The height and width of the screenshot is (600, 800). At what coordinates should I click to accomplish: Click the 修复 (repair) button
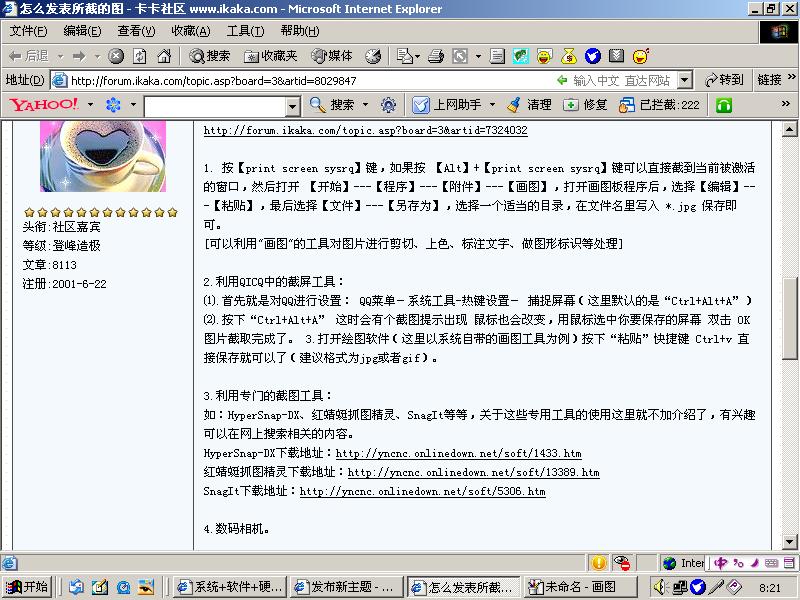pos(585,105)
